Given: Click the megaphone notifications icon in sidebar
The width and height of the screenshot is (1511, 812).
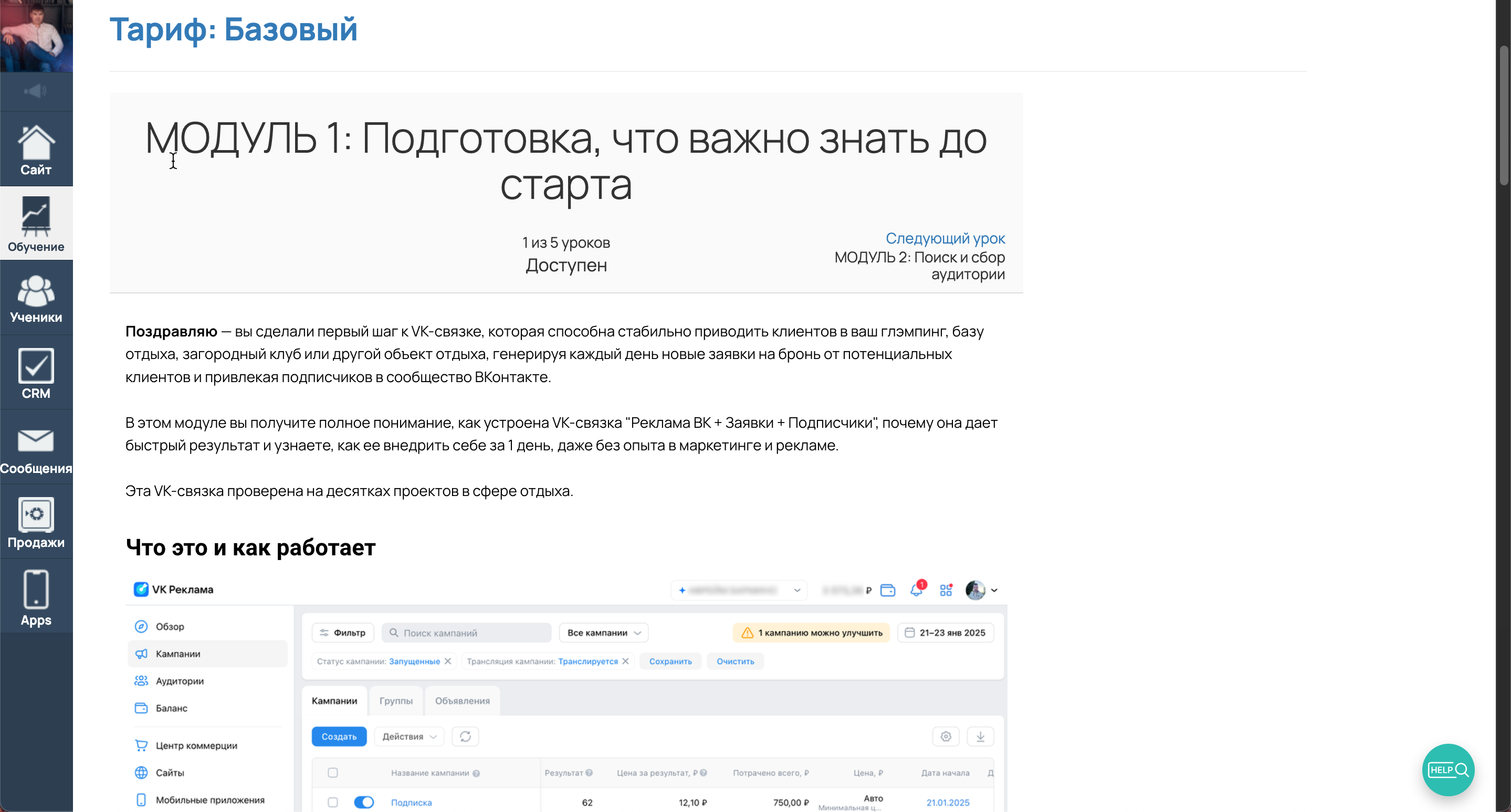Looking at the screenshot, I should click(36, 91).
